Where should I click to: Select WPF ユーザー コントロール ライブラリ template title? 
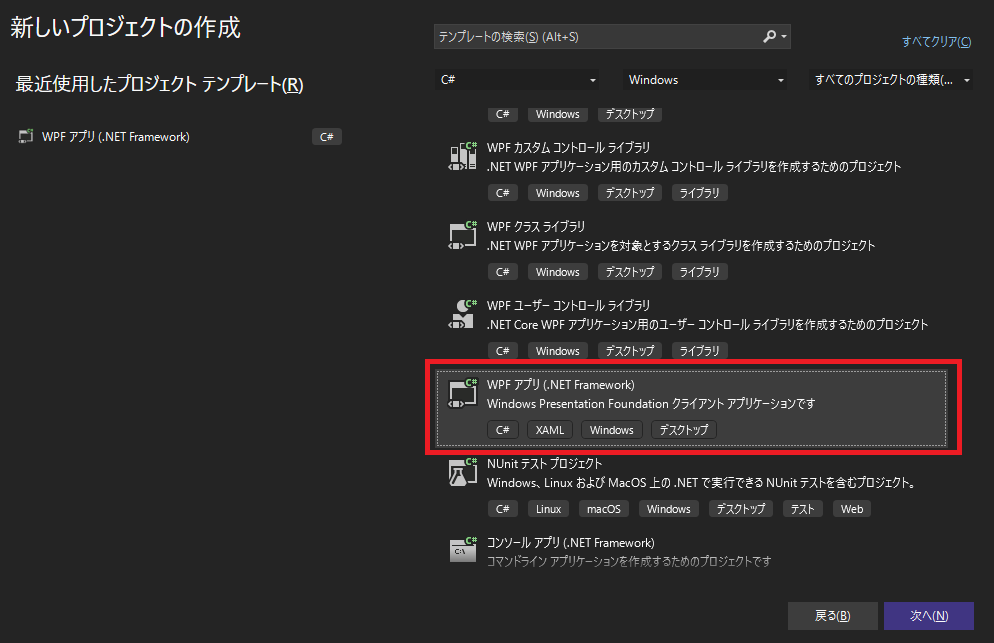pyautogui.click(x=568, y=306)
